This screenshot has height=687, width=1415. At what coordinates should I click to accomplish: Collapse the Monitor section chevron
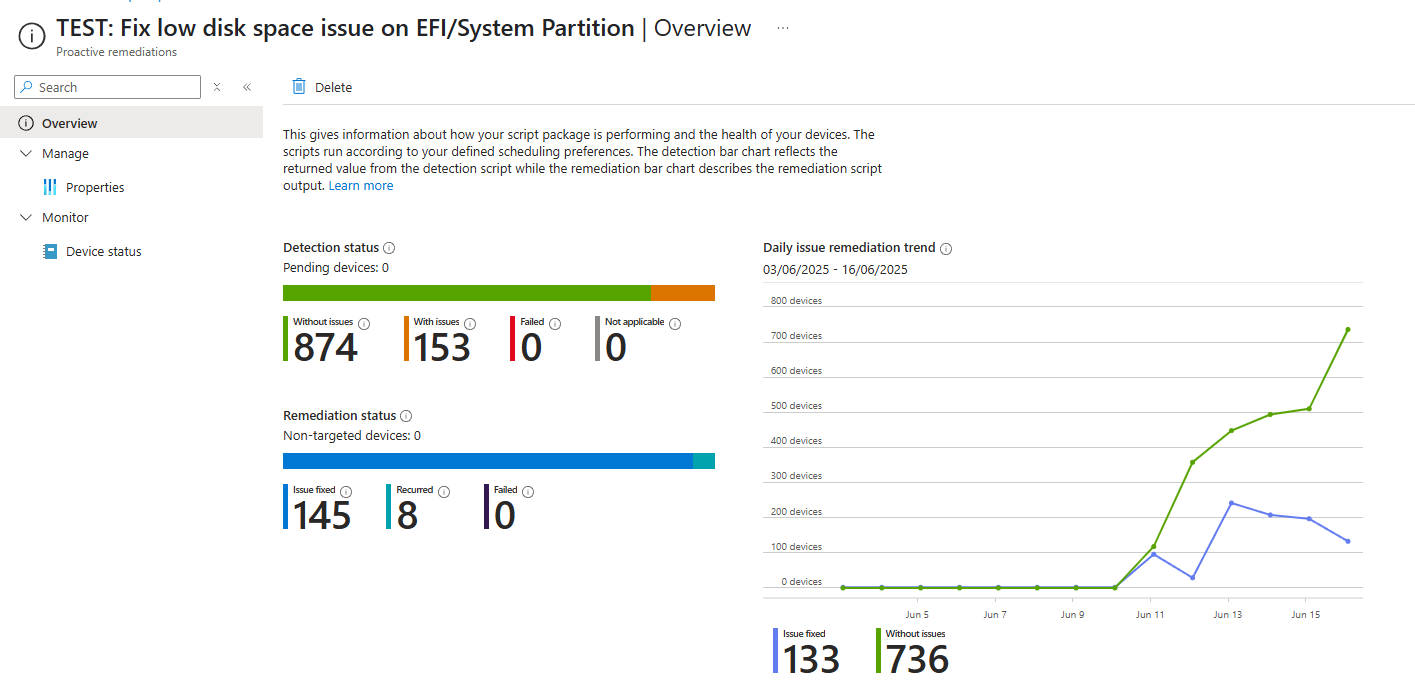[26, 217]
